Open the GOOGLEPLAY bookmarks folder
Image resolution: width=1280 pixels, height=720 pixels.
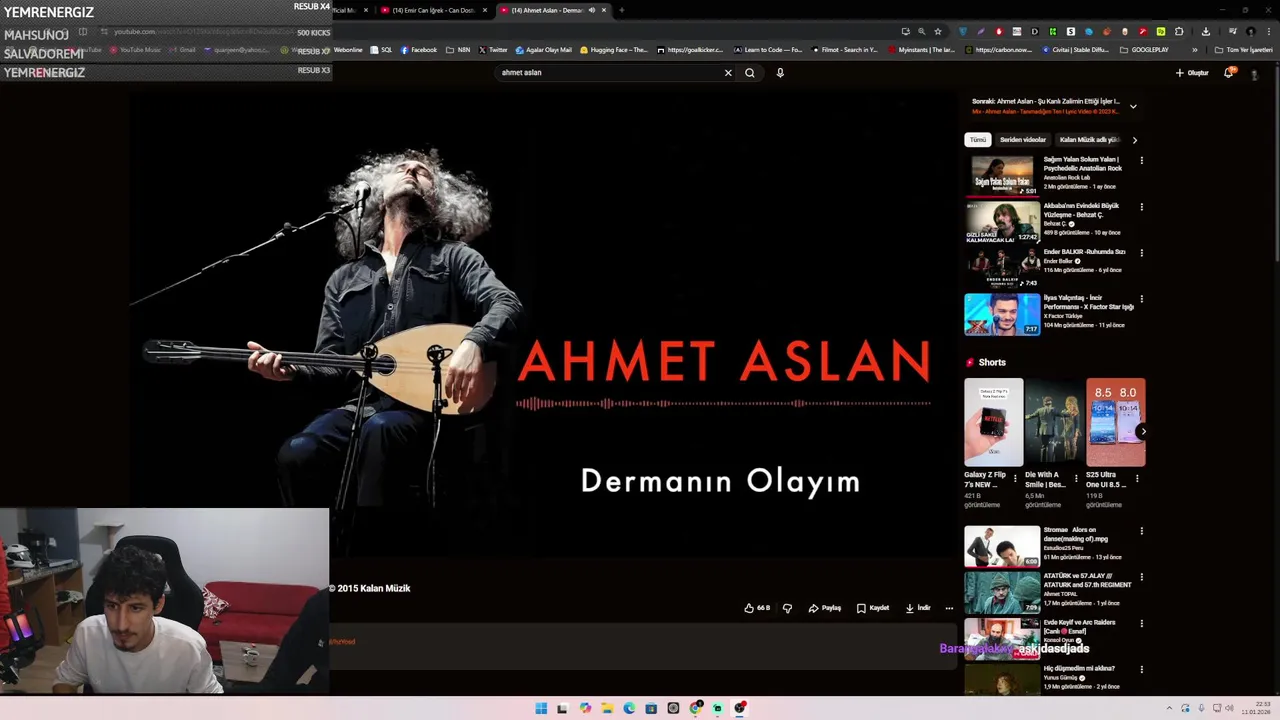[x=1144, y=49]
